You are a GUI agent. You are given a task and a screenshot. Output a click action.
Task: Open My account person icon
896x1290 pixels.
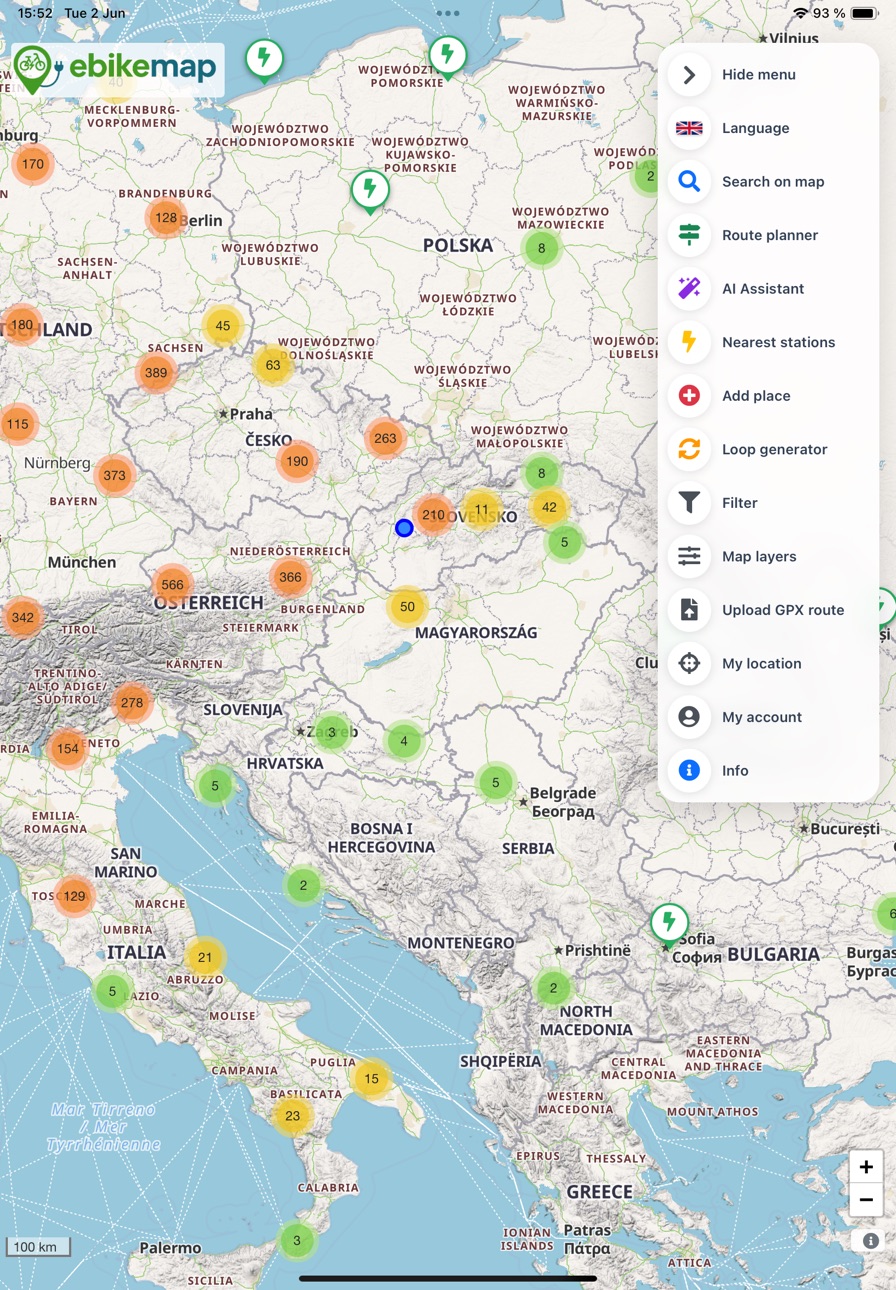(x=689, y=717)
